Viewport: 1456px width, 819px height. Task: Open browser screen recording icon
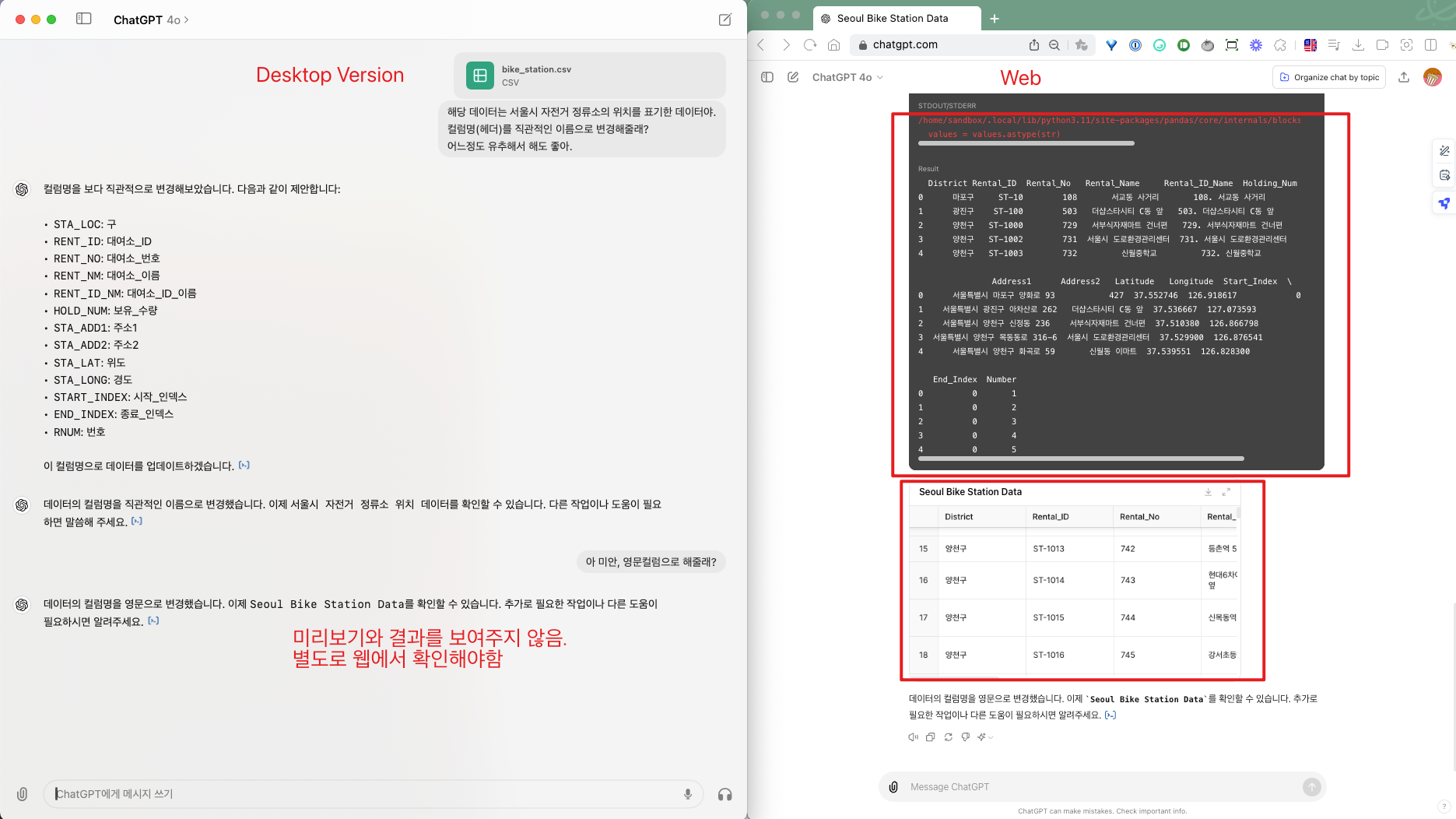1382,45
